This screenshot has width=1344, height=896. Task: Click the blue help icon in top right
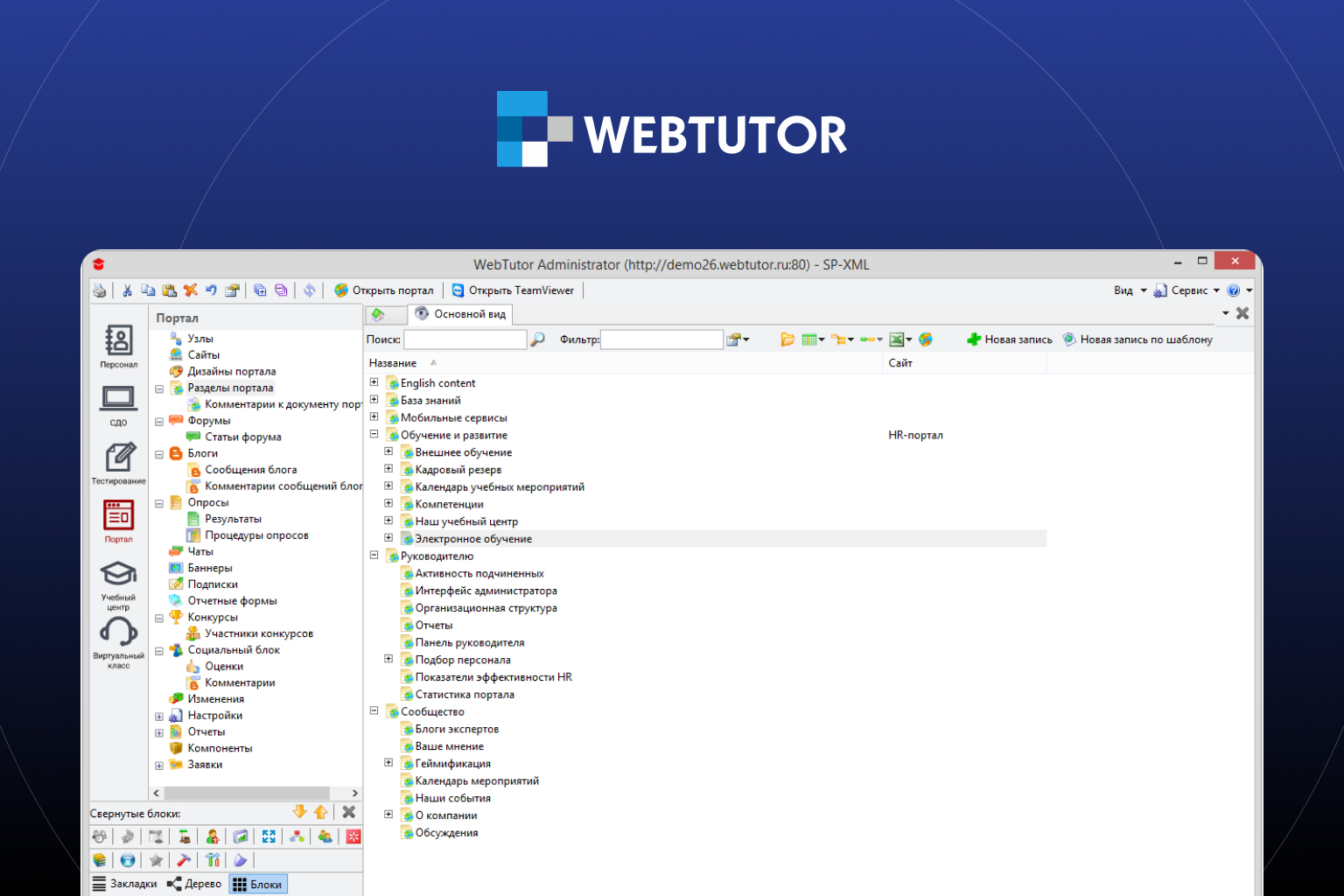[1234, 290]
